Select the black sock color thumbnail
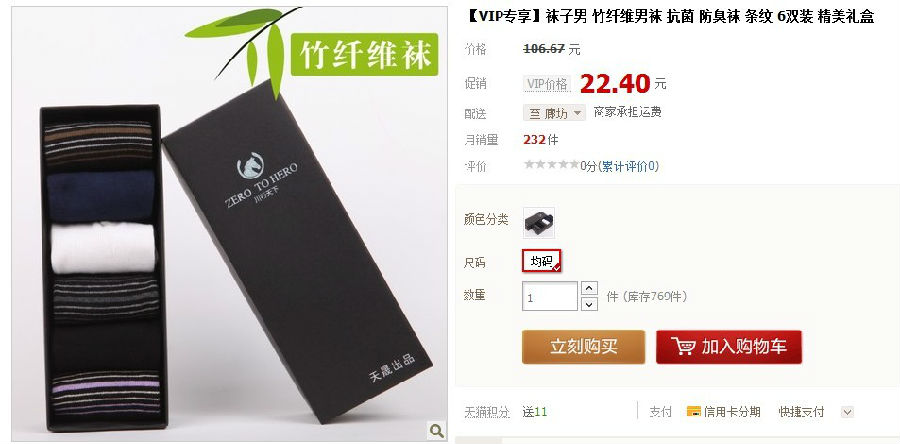This screenshot has height=444, width=900. (539, 223)
